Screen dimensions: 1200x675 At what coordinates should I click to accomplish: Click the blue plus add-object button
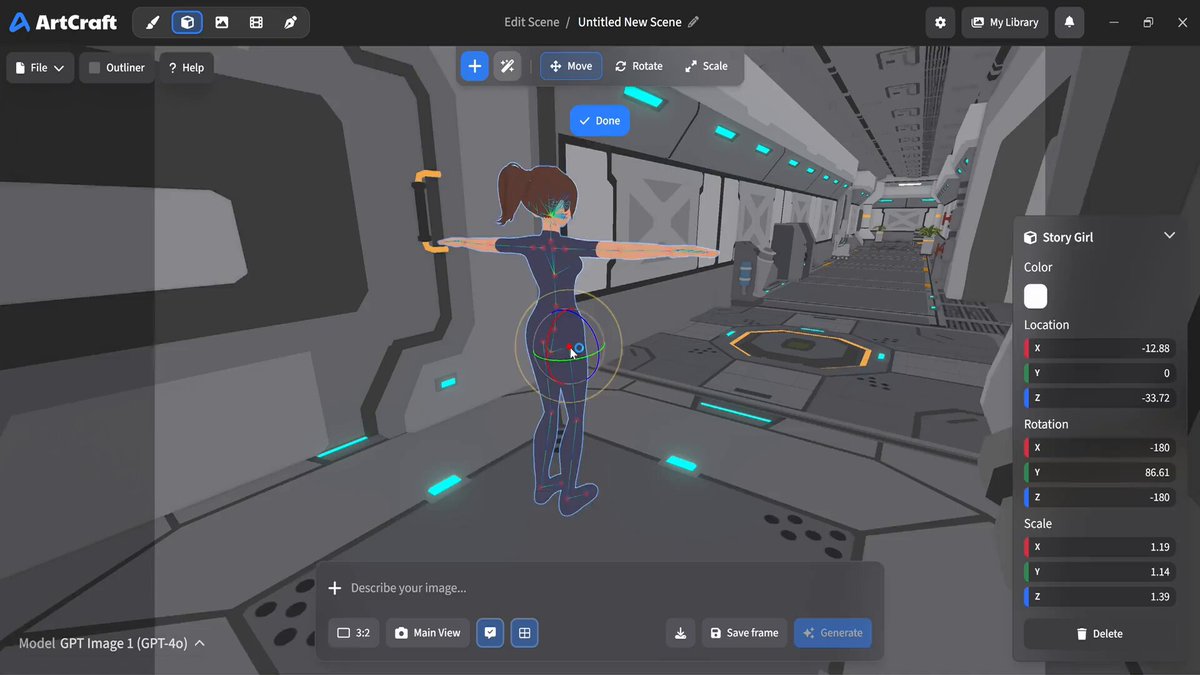(x=475, y=66)
